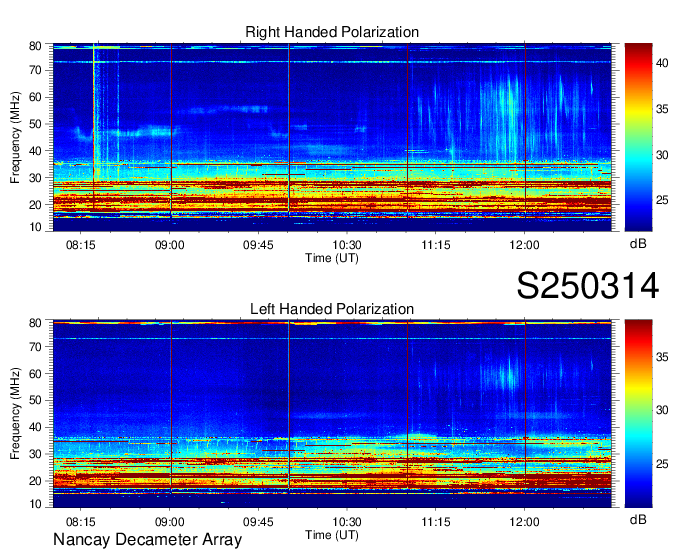Click the Left Handed Polarization title
The width and height of the screenshot is (680, 552).
332,309
